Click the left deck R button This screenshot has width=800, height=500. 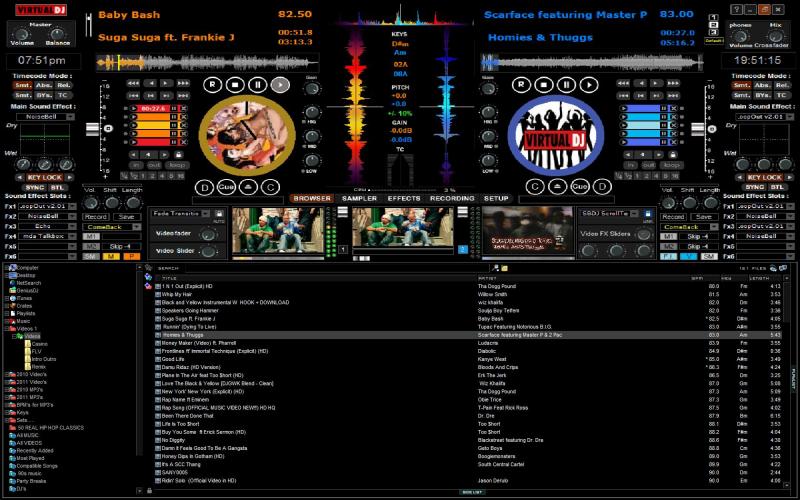point(212,85)
